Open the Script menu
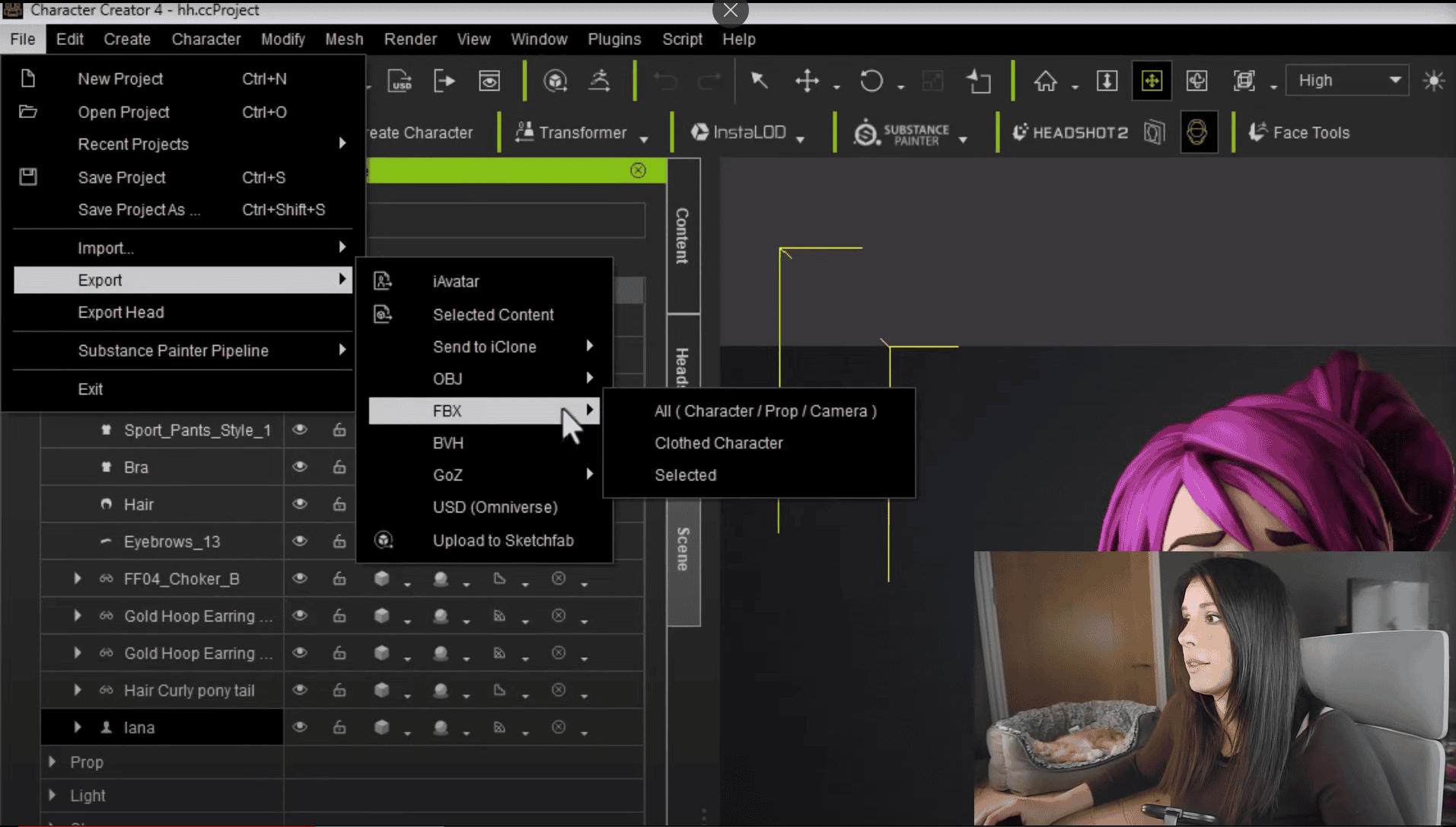 coord(681,39)
